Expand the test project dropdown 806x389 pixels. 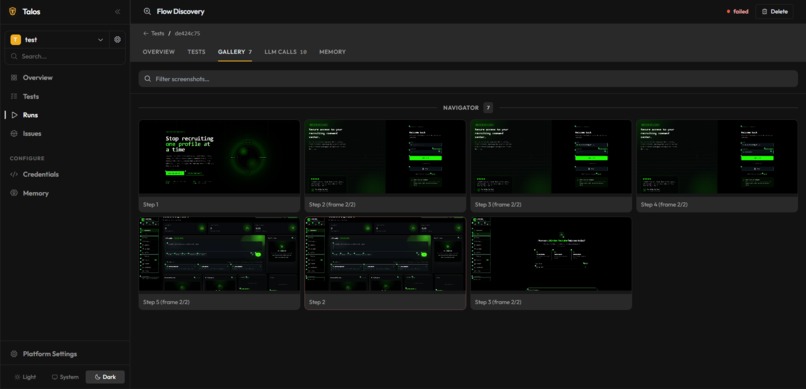100,40
